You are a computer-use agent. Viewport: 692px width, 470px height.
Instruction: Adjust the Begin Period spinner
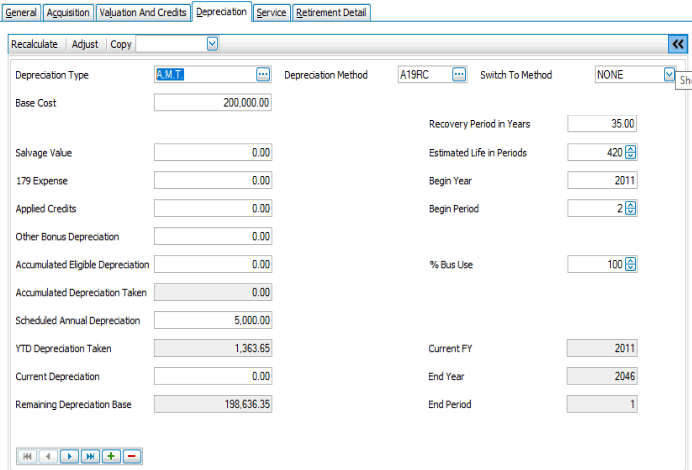click(x=631, y=209)
